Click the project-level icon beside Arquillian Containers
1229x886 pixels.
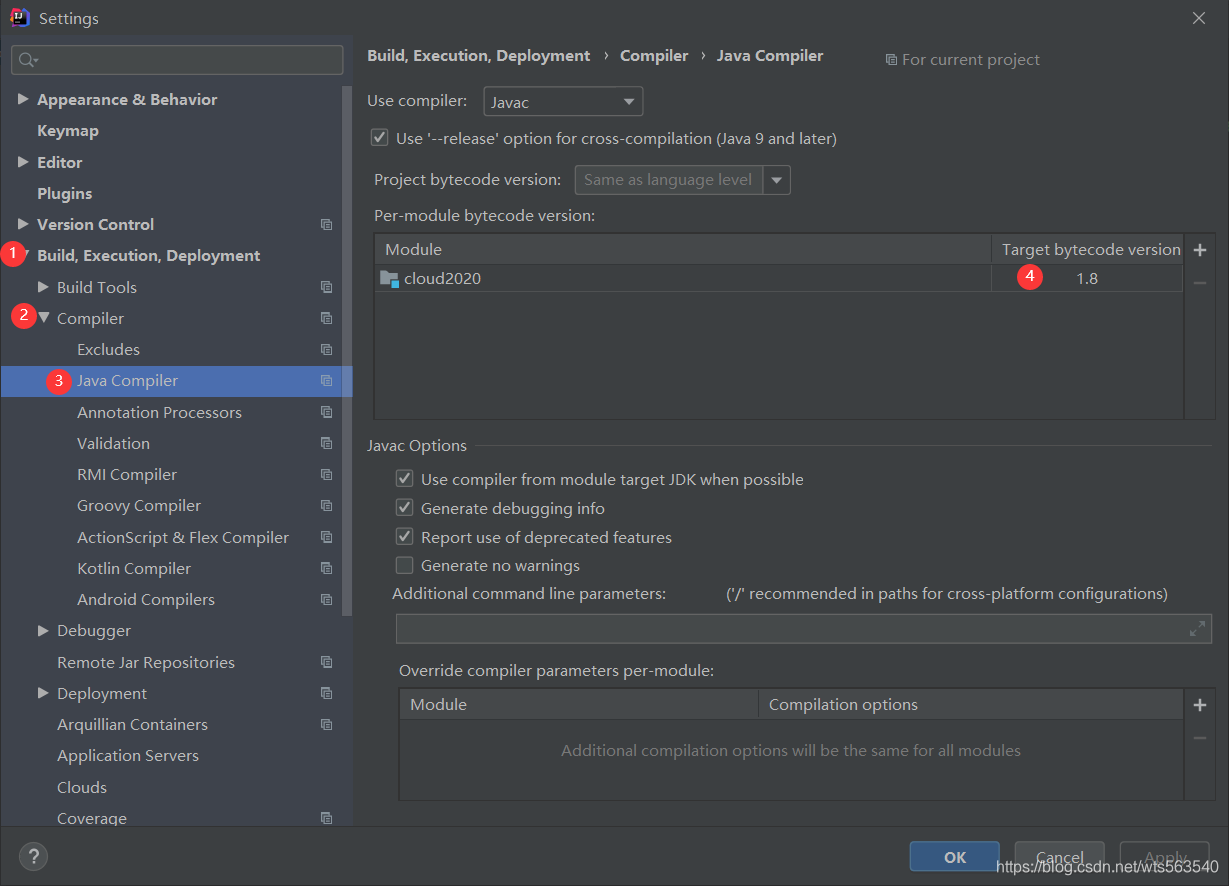click(x=326, y=725)
